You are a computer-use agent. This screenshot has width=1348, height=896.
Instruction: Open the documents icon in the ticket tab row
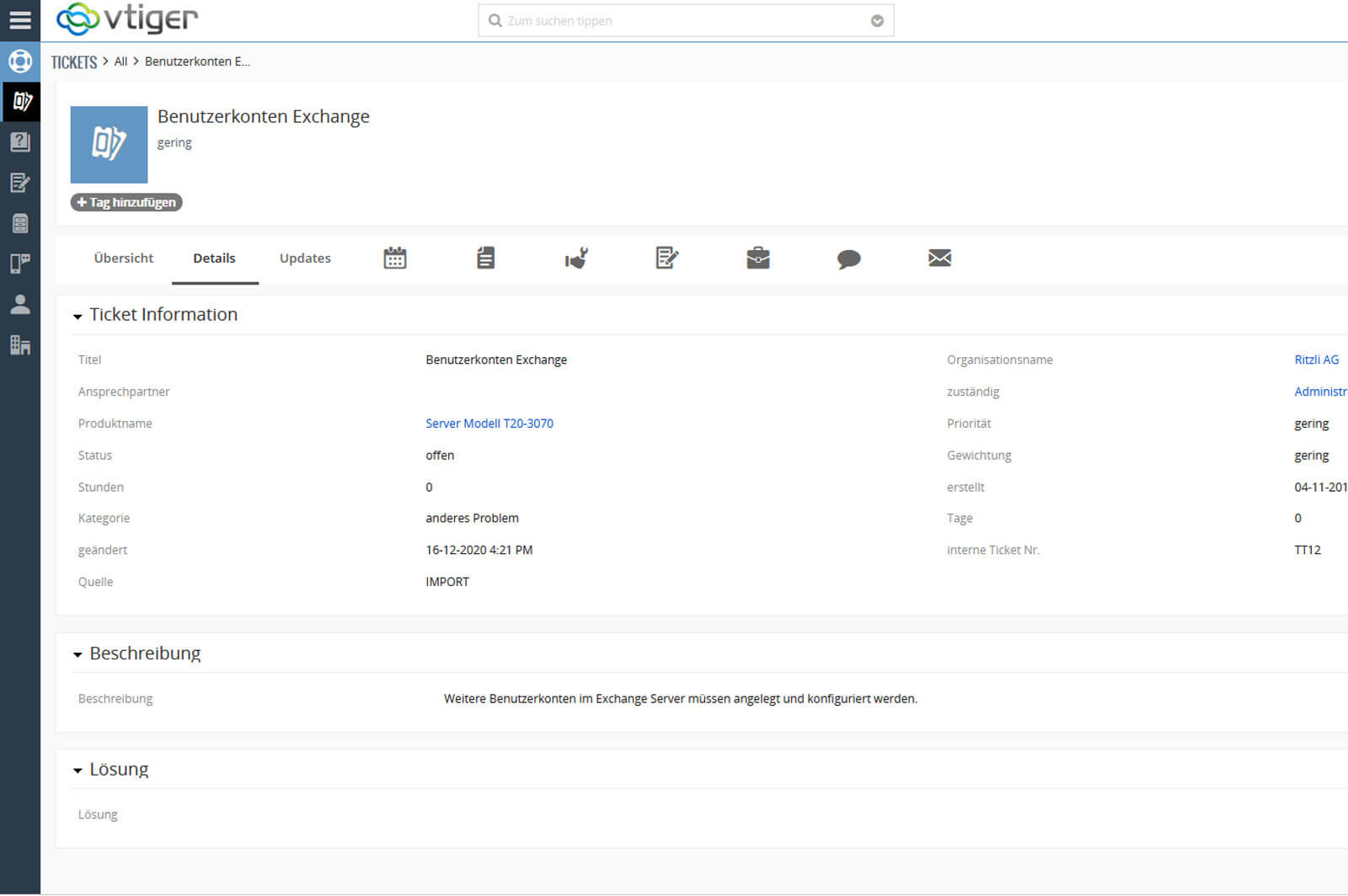[x=484, y=258]
